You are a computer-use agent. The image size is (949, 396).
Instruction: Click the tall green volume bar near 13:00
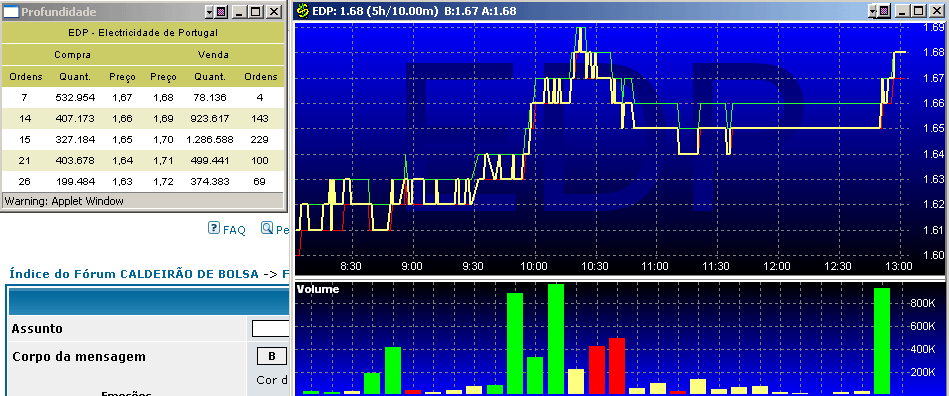click(882, 341)
